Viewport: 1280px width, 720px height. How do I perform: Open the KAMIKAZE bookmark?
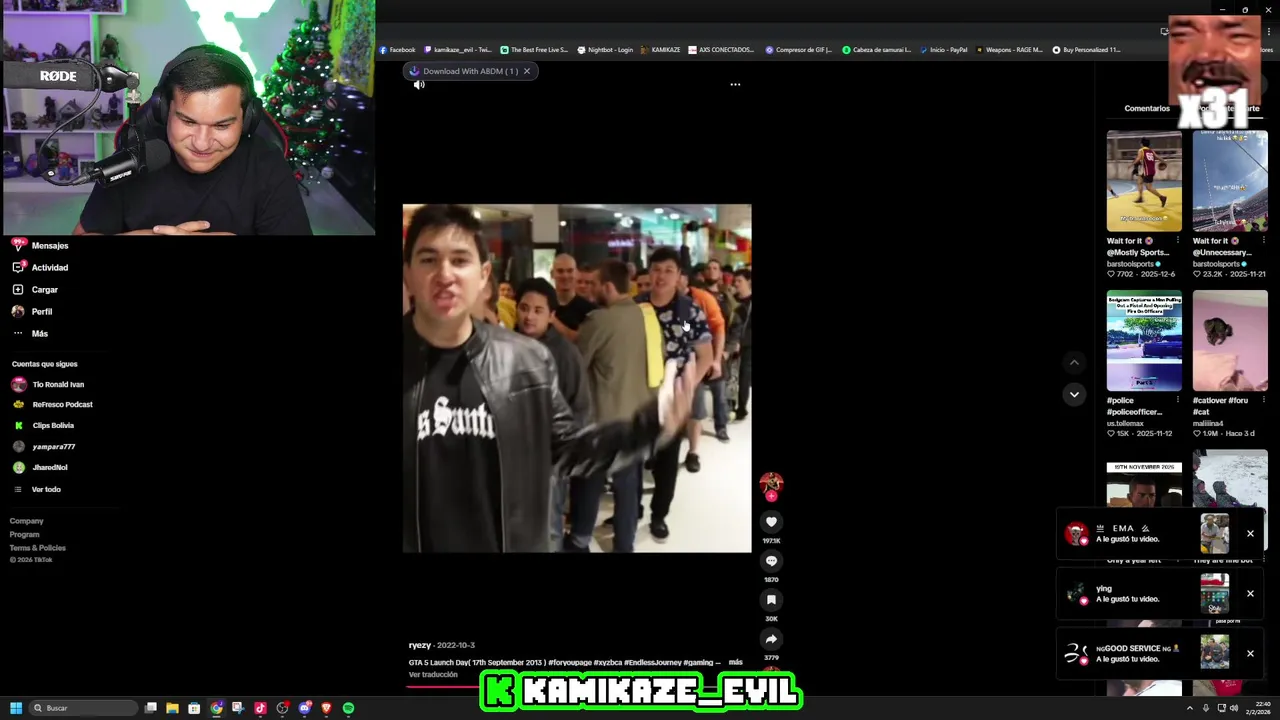pos(660,50)
